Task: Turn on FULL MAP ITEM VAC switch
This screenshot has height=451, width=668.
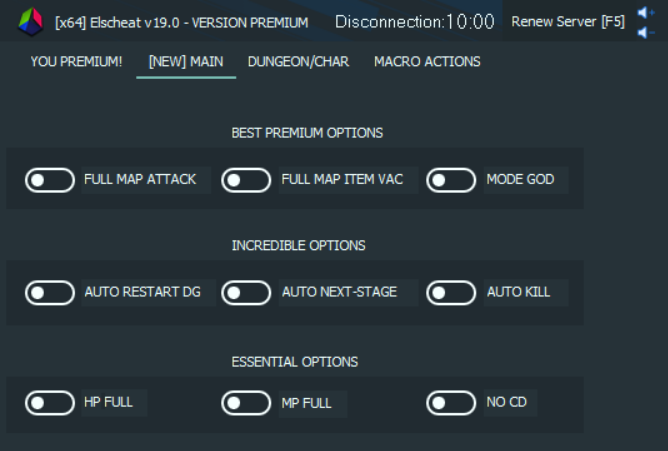Action: pyautogui.click(x=246, y=180)
